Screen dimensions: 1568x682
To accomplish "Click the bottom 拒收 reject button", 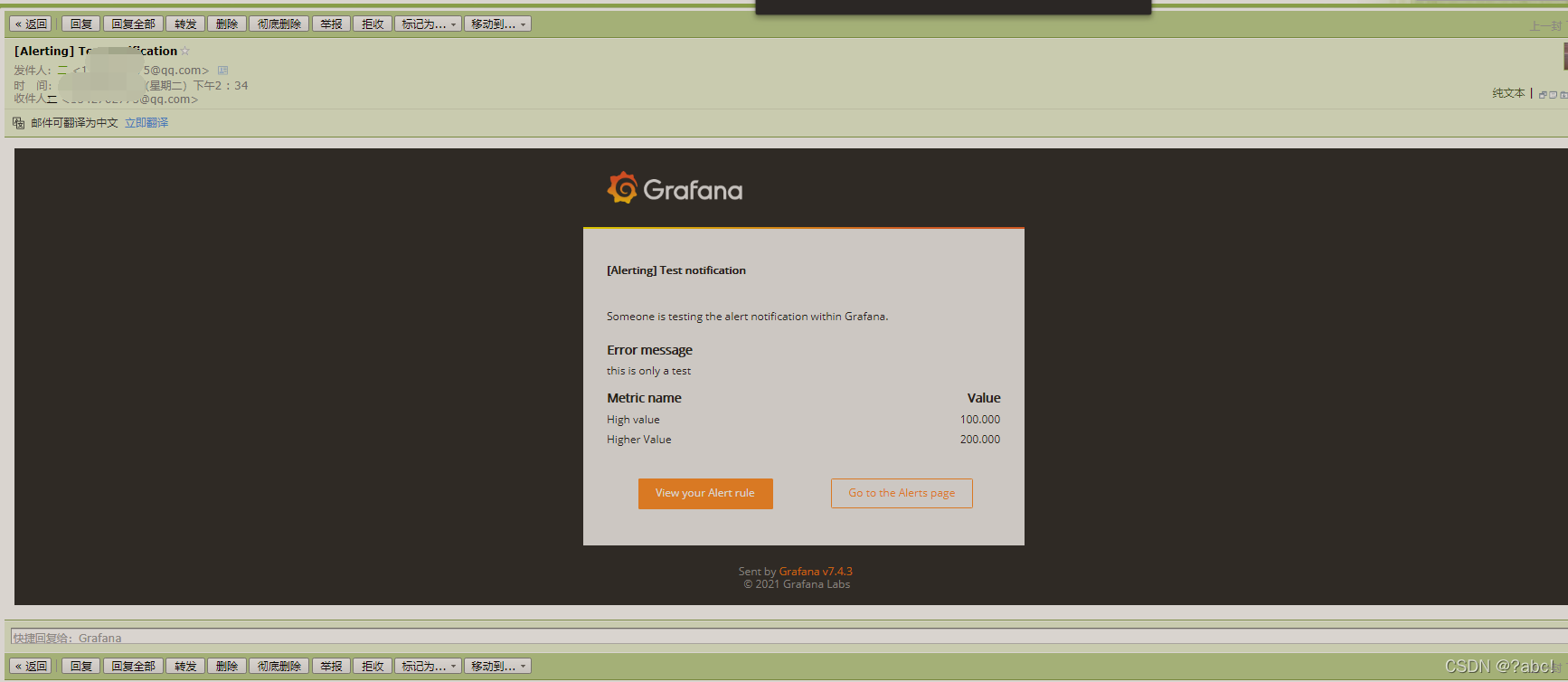I will tap(373, 667).
